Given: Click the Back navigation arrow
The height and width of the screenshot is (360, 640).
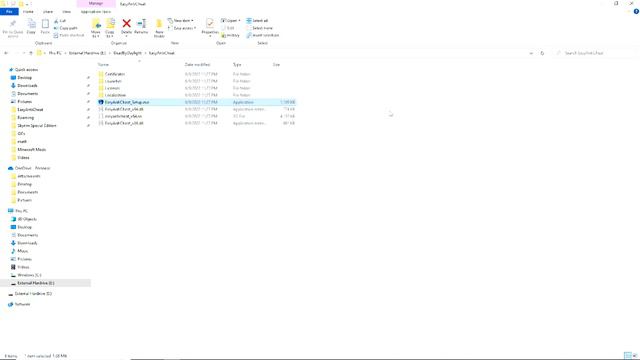Looking at the screenshot, I should point(6,53).
